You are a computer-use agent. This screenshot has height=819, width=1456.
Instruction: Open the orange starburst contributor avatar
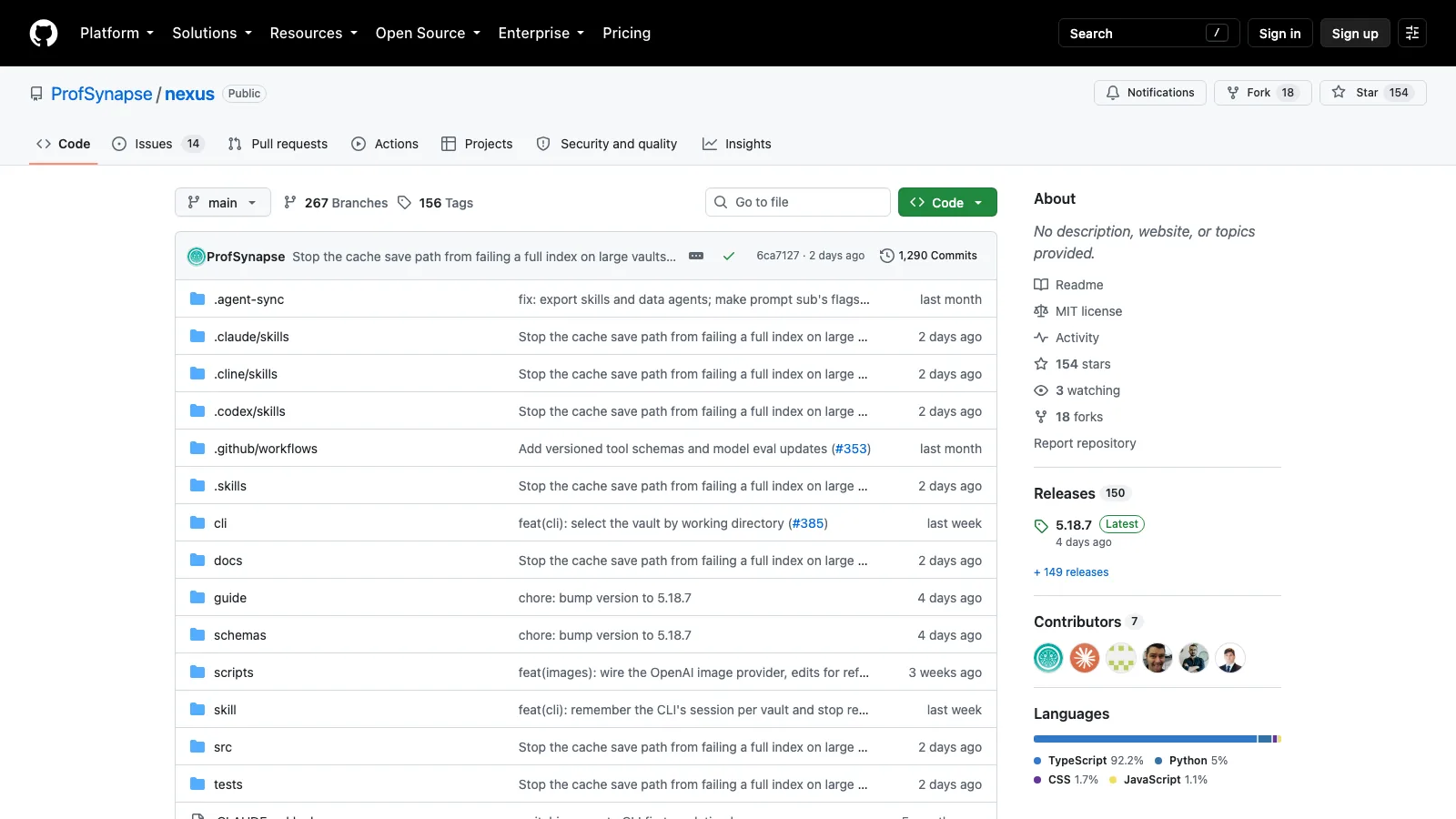(1085, 658)
